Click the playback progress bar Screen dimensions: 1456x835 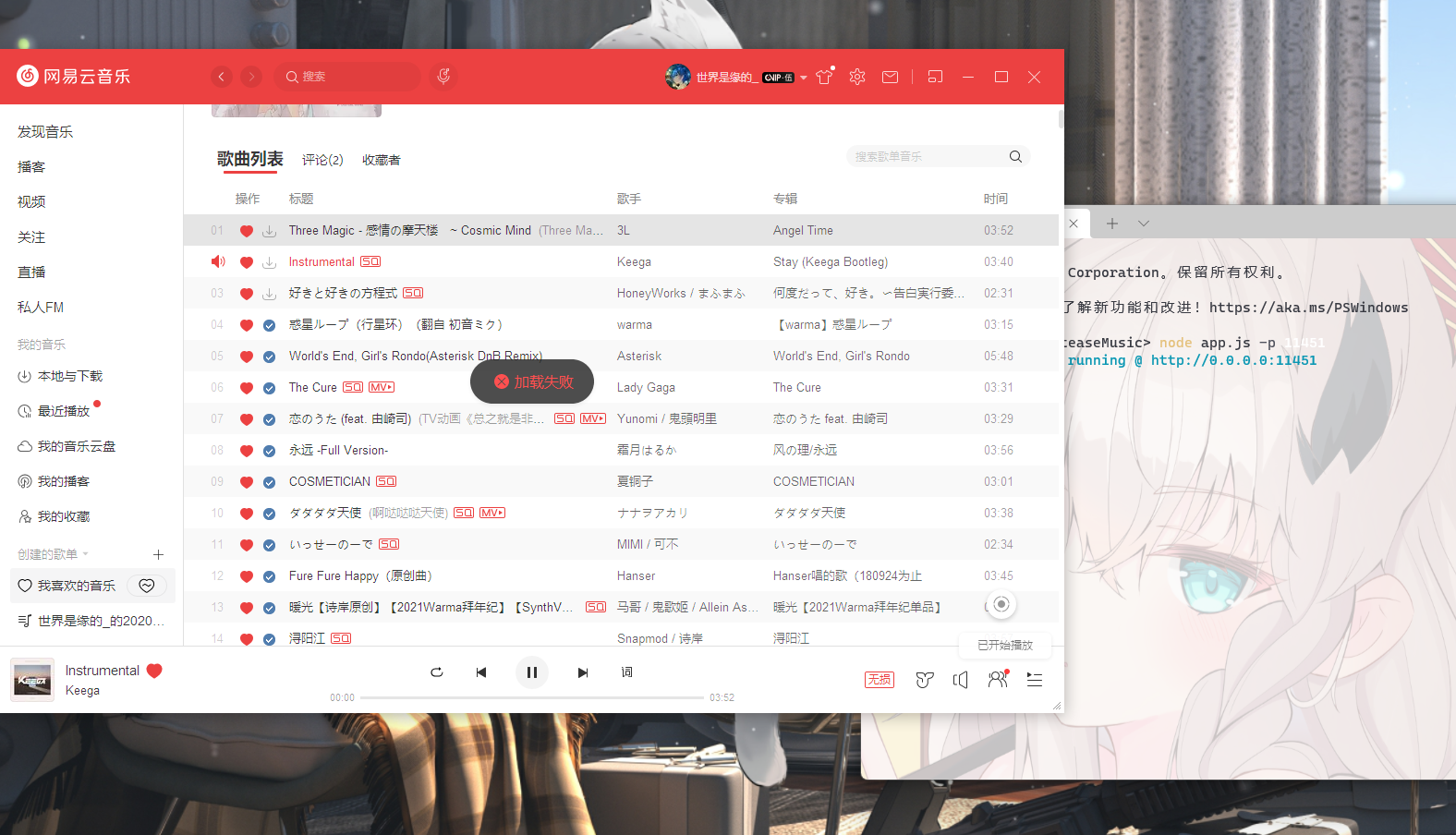tap(532, 697)
